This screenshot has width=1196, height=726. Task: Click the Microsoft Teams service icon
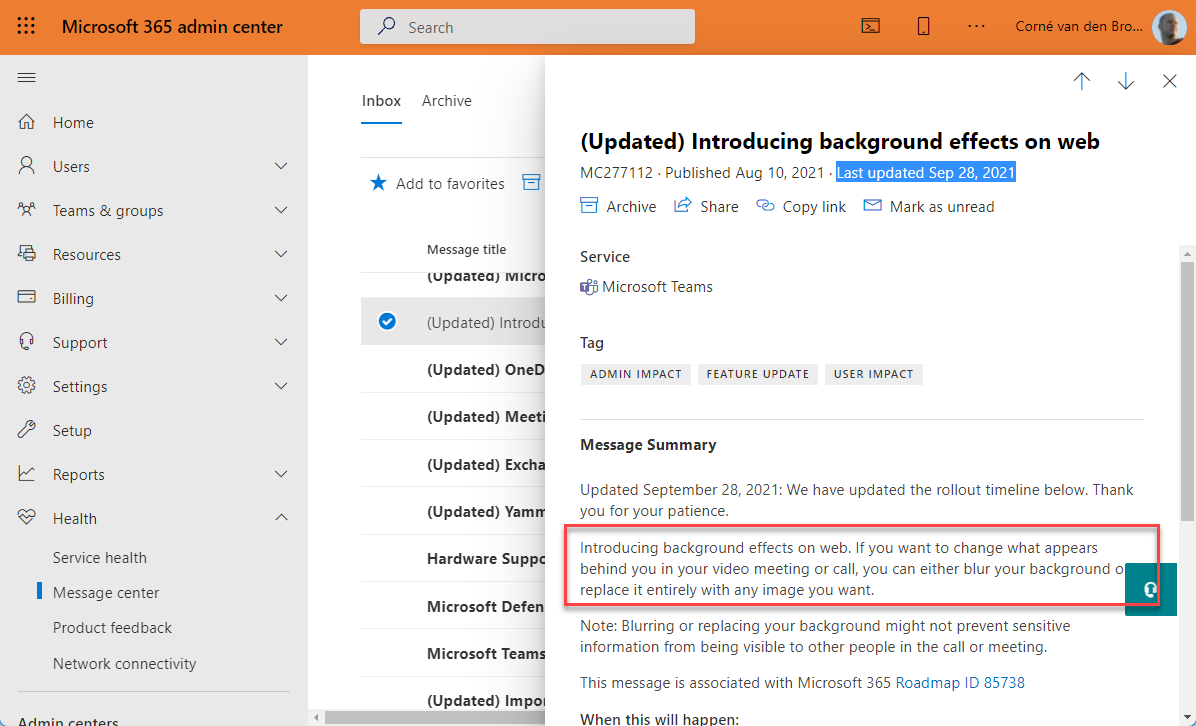coord(588,288)
